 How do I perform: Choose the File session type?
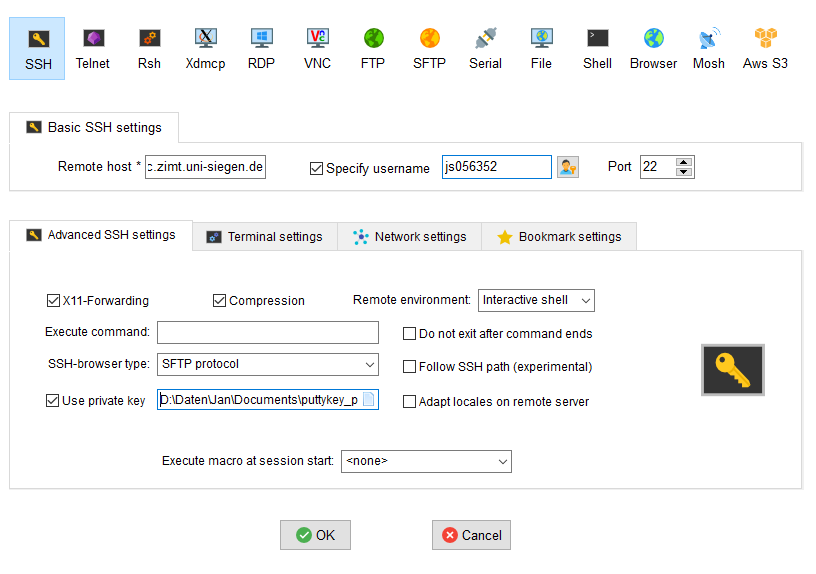point(541,48)
